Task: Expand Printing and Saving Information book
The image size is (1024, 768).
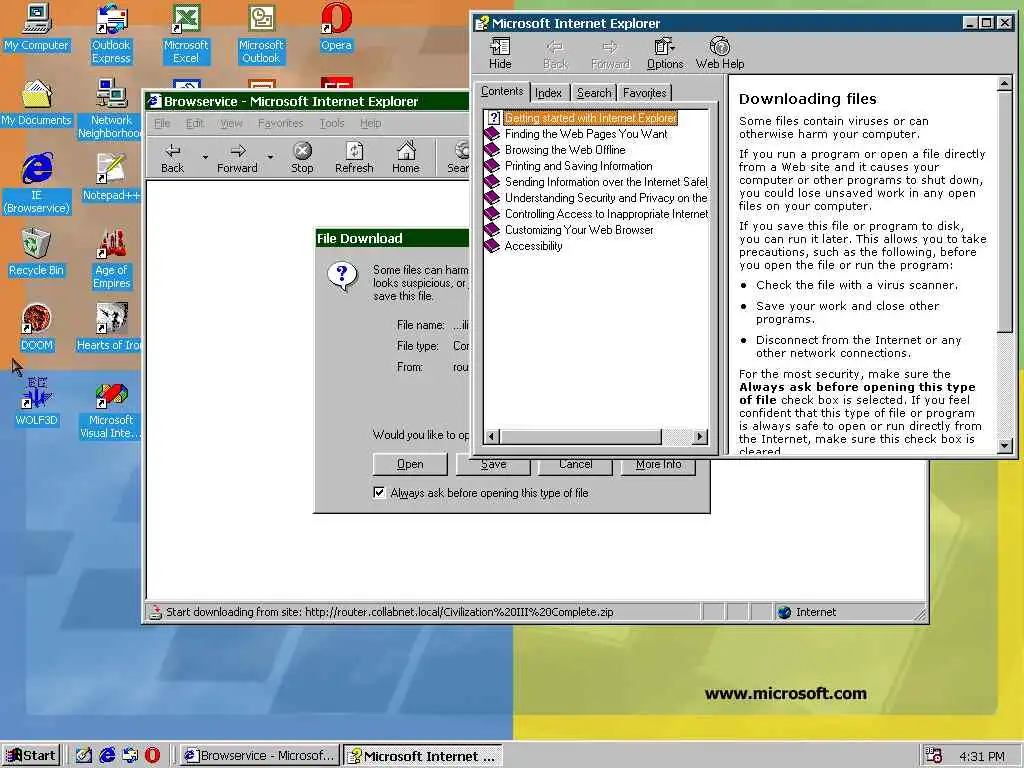Action: pos(492,166)
